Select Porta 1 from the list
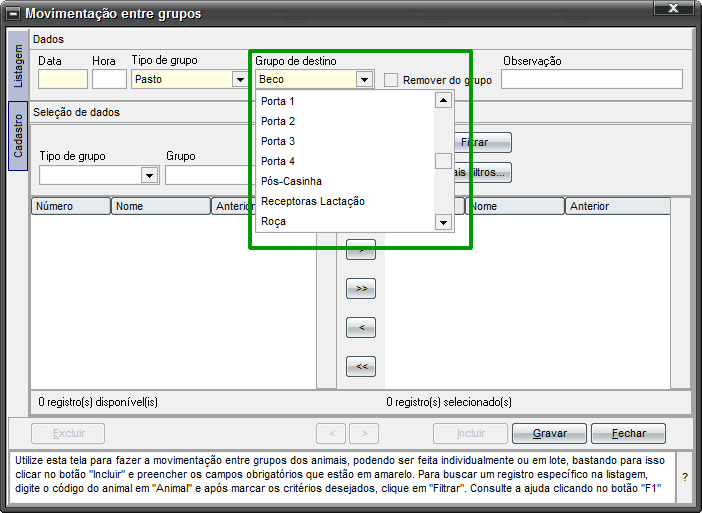The height and width of the screenshot is (513, 702). (x=345, y=101)
